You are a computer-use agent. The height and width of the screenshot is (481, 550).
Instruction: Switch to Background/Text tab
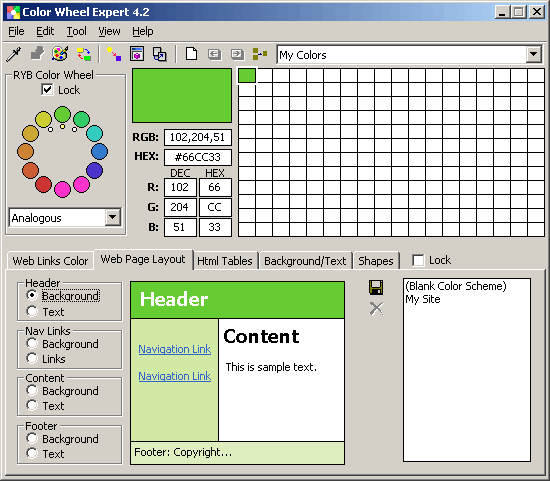pos(305,261)
